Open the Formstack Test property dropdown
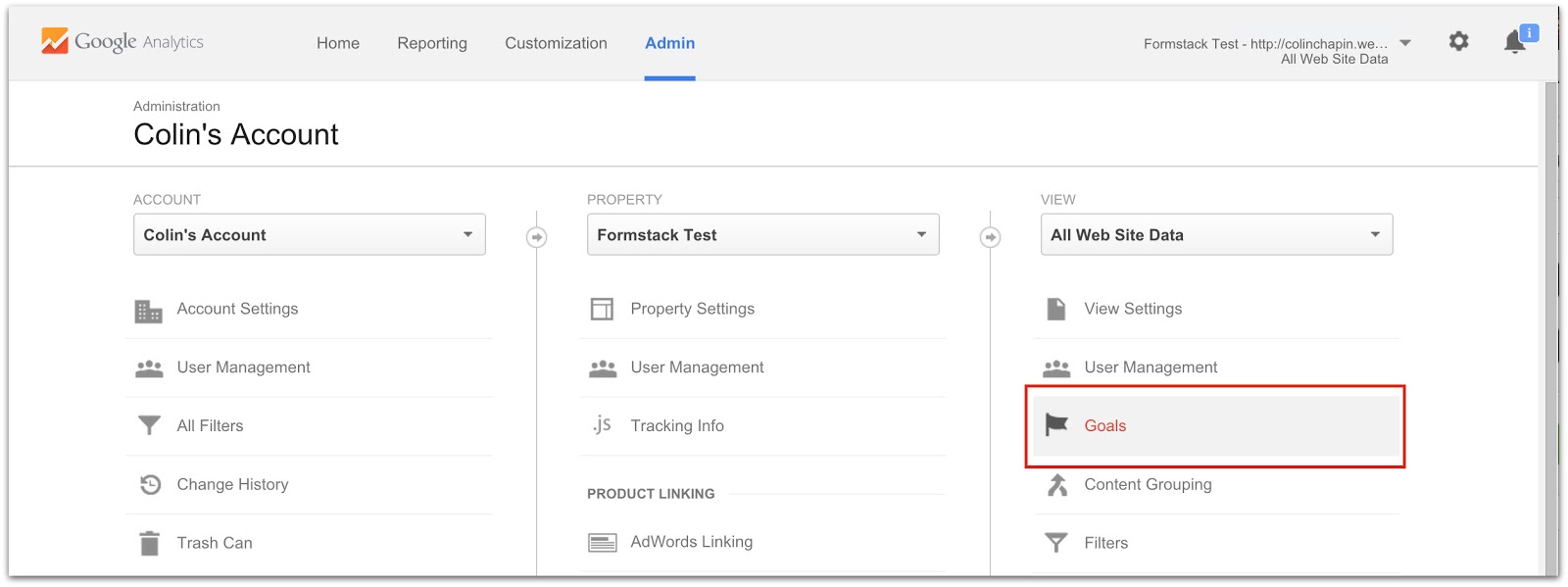The image size is (1568, 587). (762, 235)
